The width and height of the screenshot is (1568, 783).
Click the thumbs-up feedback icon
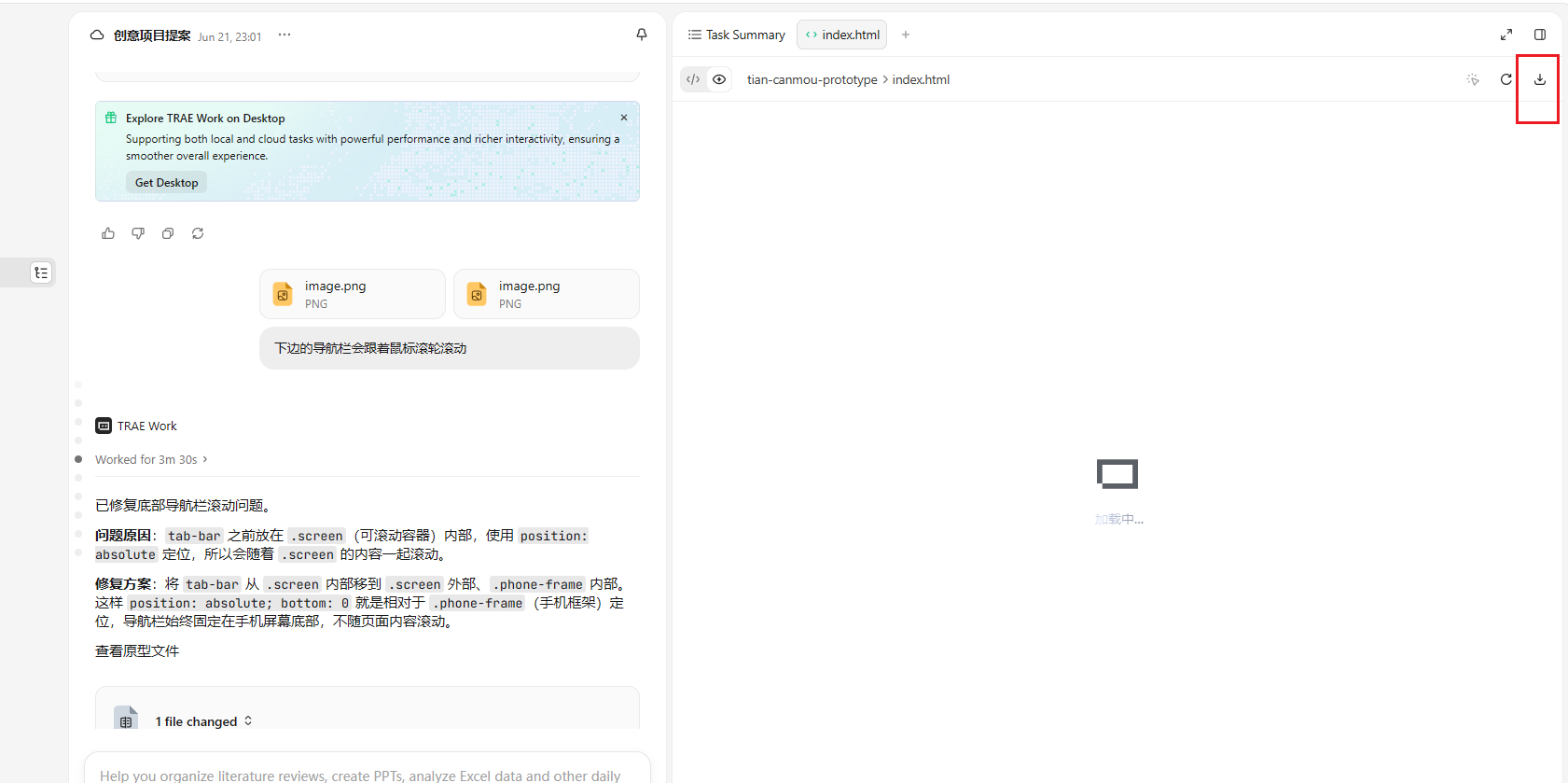pos(108,233)
